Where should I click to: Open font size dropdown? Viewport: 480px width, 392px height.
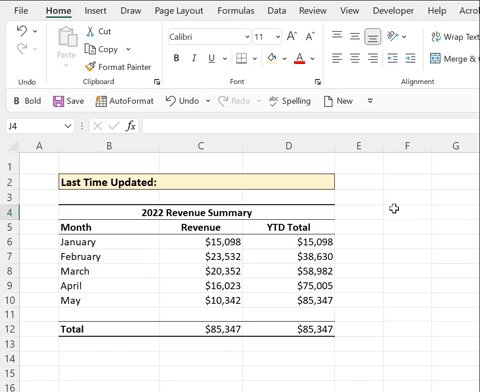pyautogui.click(x=278, y=37)
